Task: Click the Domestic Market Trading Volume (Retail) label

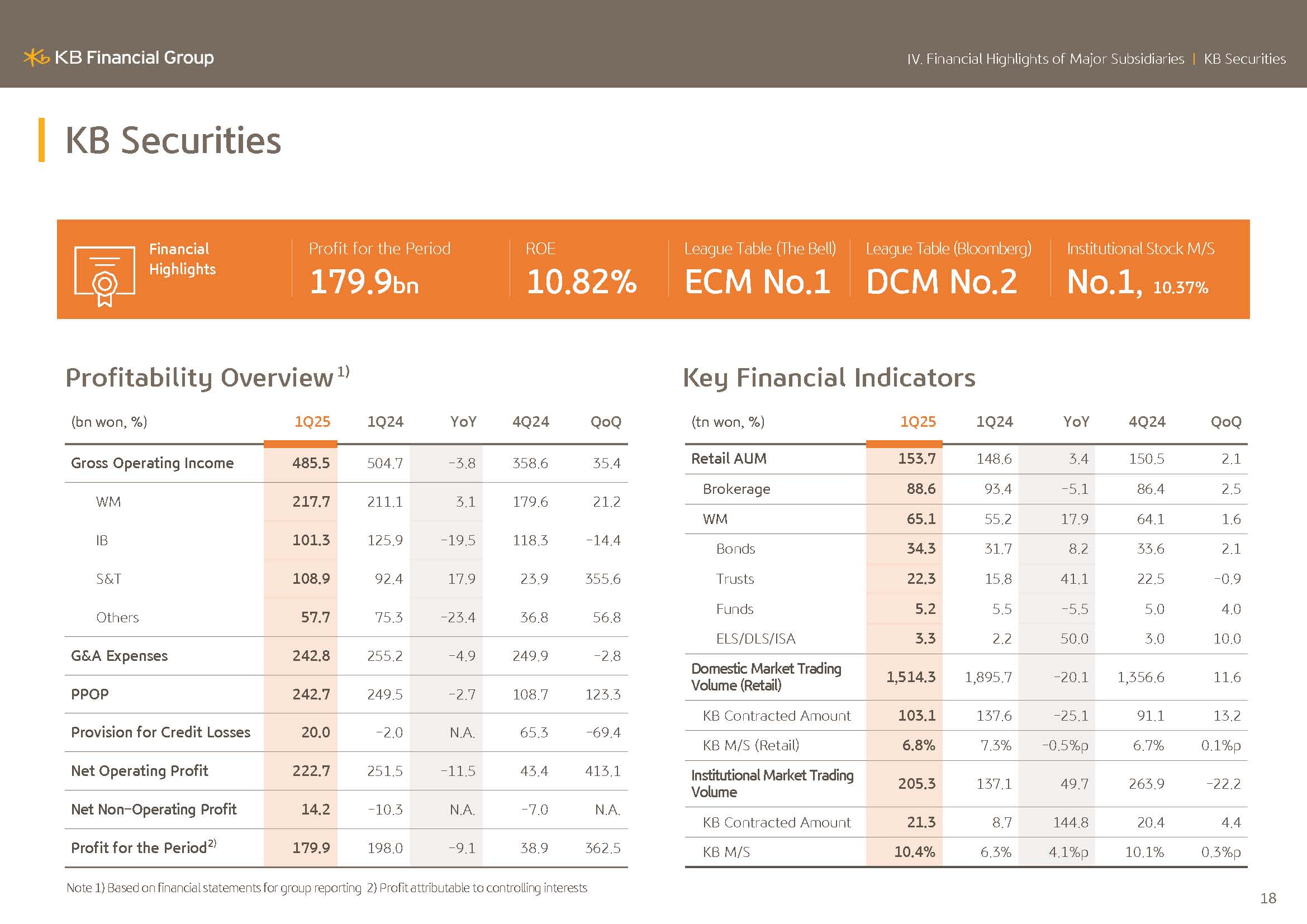Action: click(766, 677)
